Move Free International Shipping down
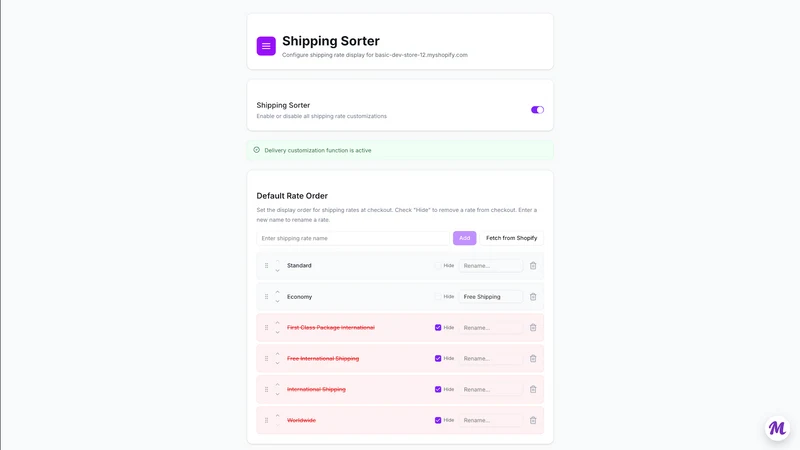 pyautogui.click(x=278, y=363)
